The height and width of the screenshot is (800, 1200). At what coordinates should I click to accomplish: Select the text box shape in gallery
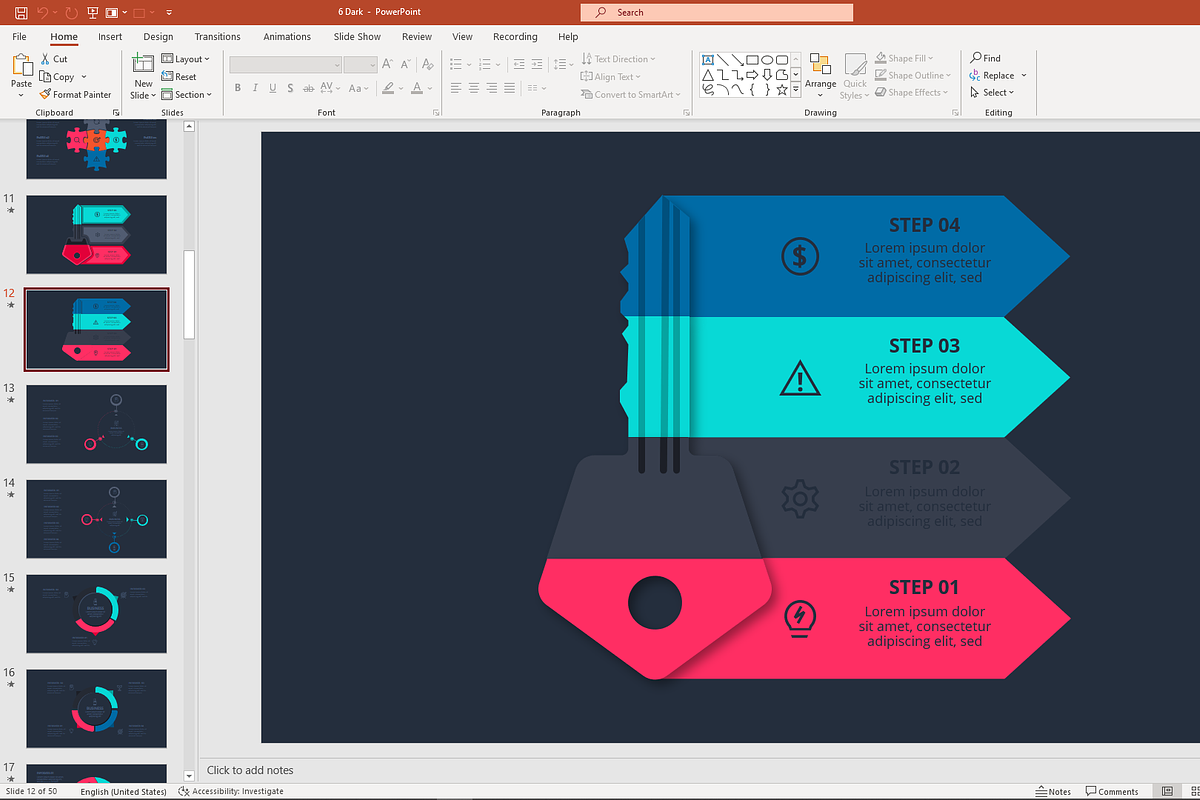[x=708, y=59]
